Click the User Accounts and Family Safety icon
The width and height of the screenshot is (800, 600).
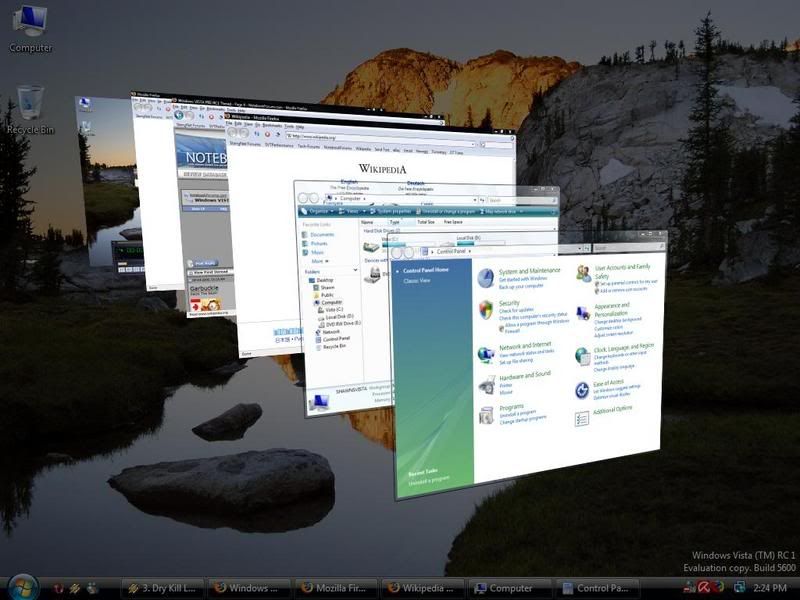[583, 274]
